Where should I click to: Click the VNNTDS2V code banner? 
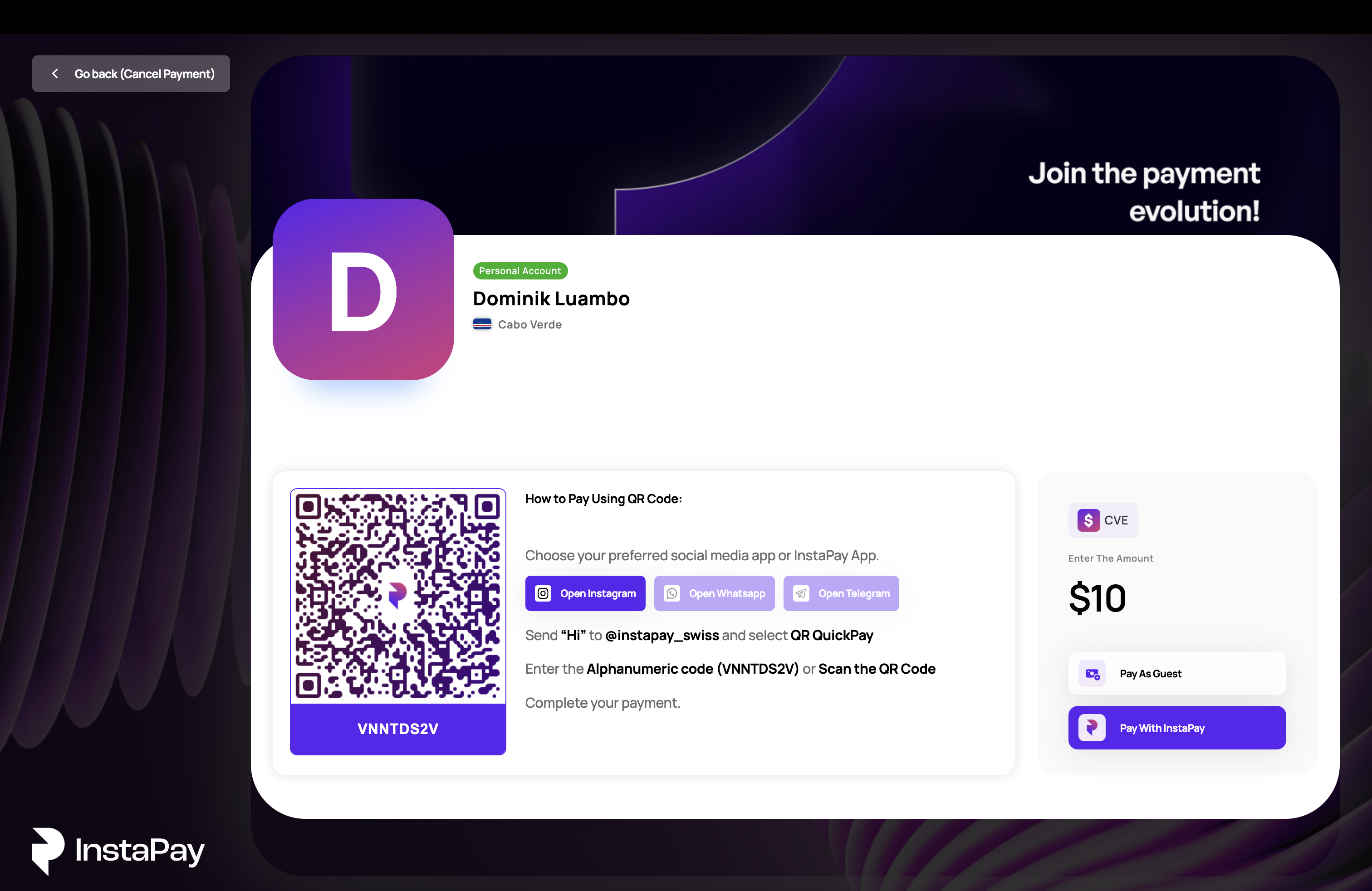click(398, 729)
